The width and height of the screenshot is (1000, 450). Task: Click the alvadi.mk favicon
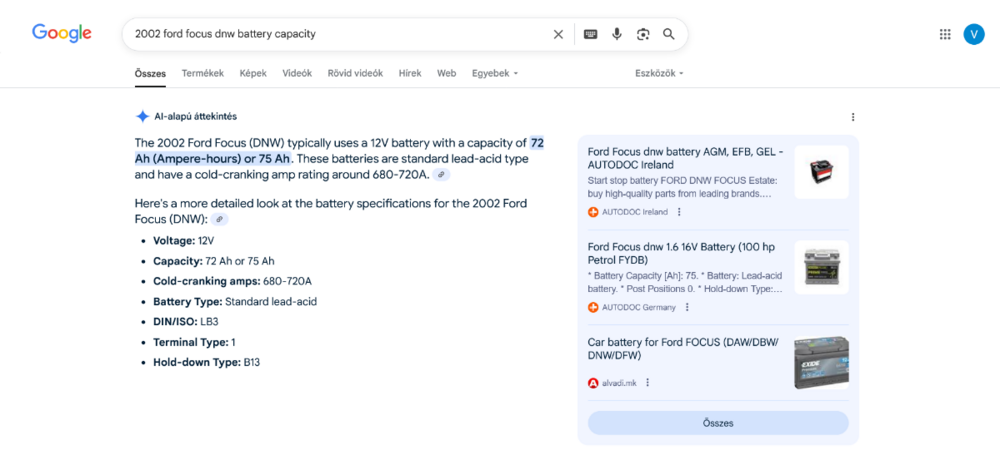click(x=593, y=383)
